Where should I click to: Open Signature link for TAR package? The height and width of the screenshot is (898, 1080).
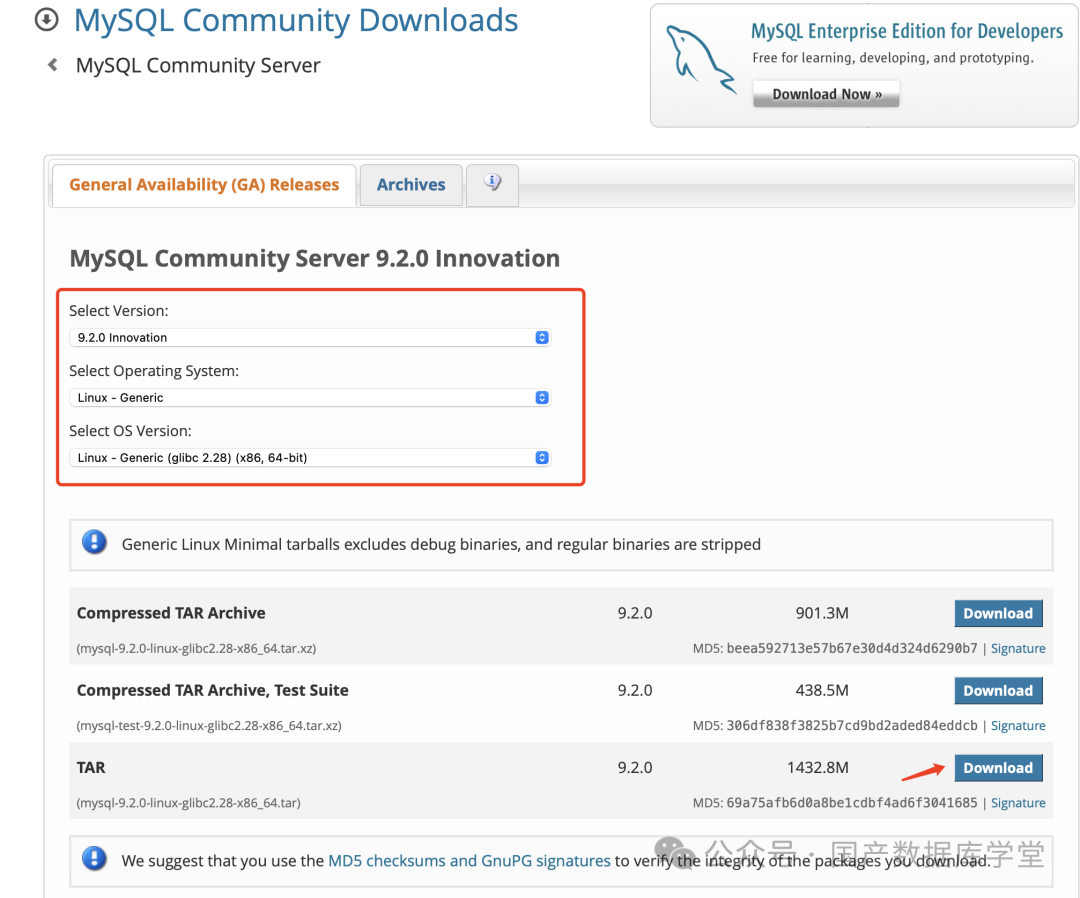(1018, 802)
